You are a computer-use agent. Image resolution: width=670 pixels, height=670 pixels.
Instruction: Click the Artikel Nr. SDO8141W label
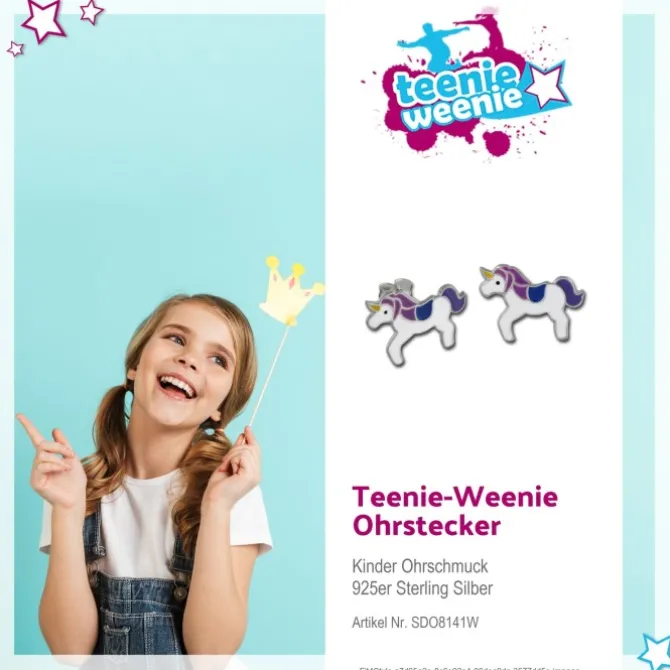click(415, 623)
